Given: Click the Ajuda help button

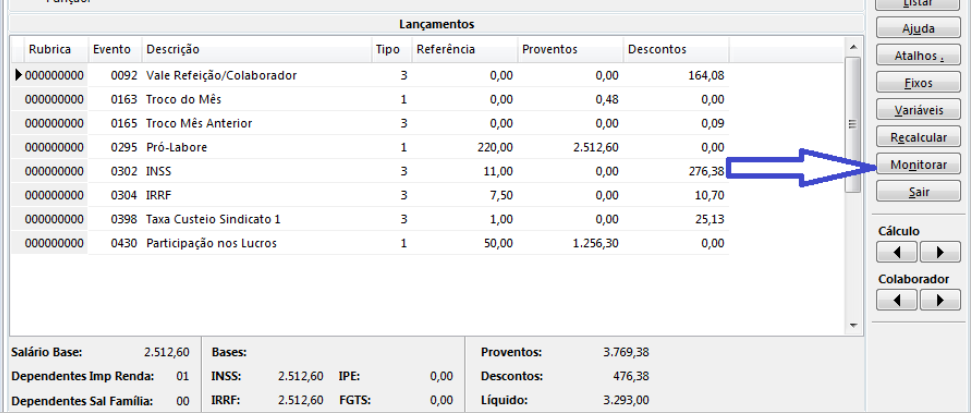Looking at the screenshot, I should (x=918, y=29).
